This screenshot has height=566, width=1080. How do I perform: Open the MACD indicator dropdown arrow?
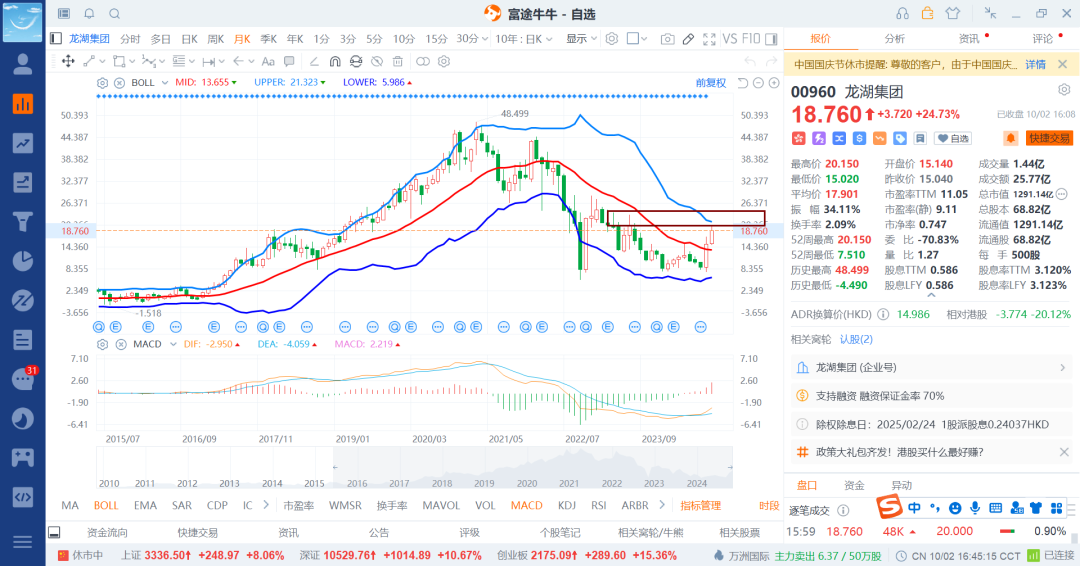coord(173,344)
